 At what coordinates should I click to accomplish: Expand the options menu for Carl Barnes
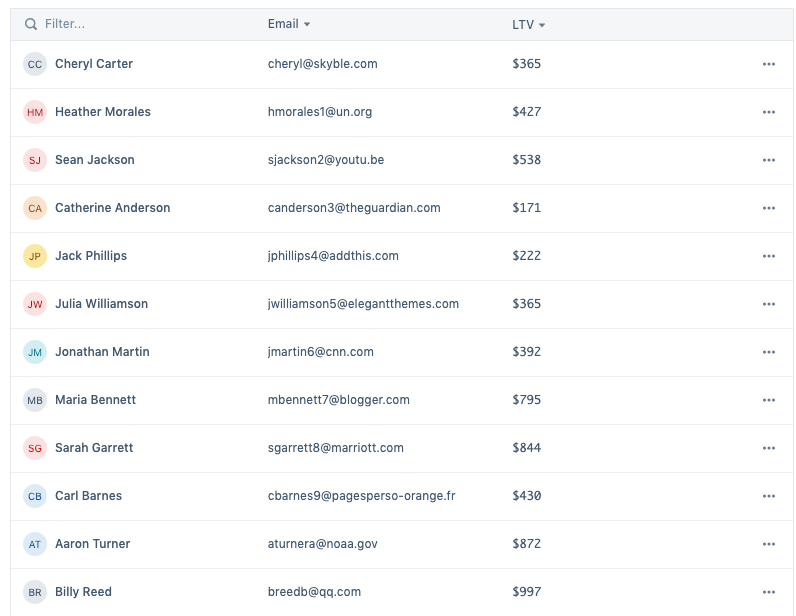[768, 496]
